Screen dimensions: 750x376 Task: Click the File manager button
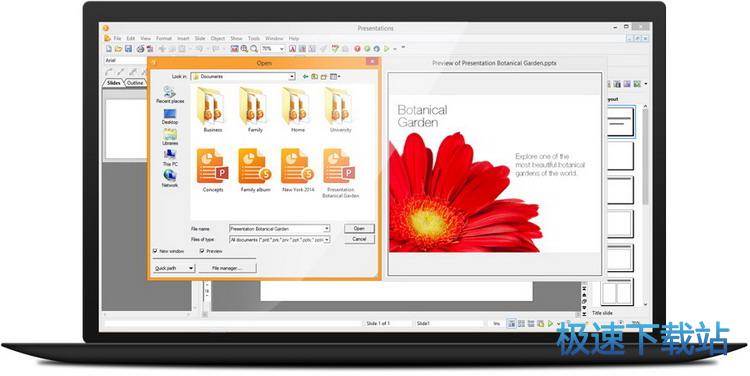[227, 268]
